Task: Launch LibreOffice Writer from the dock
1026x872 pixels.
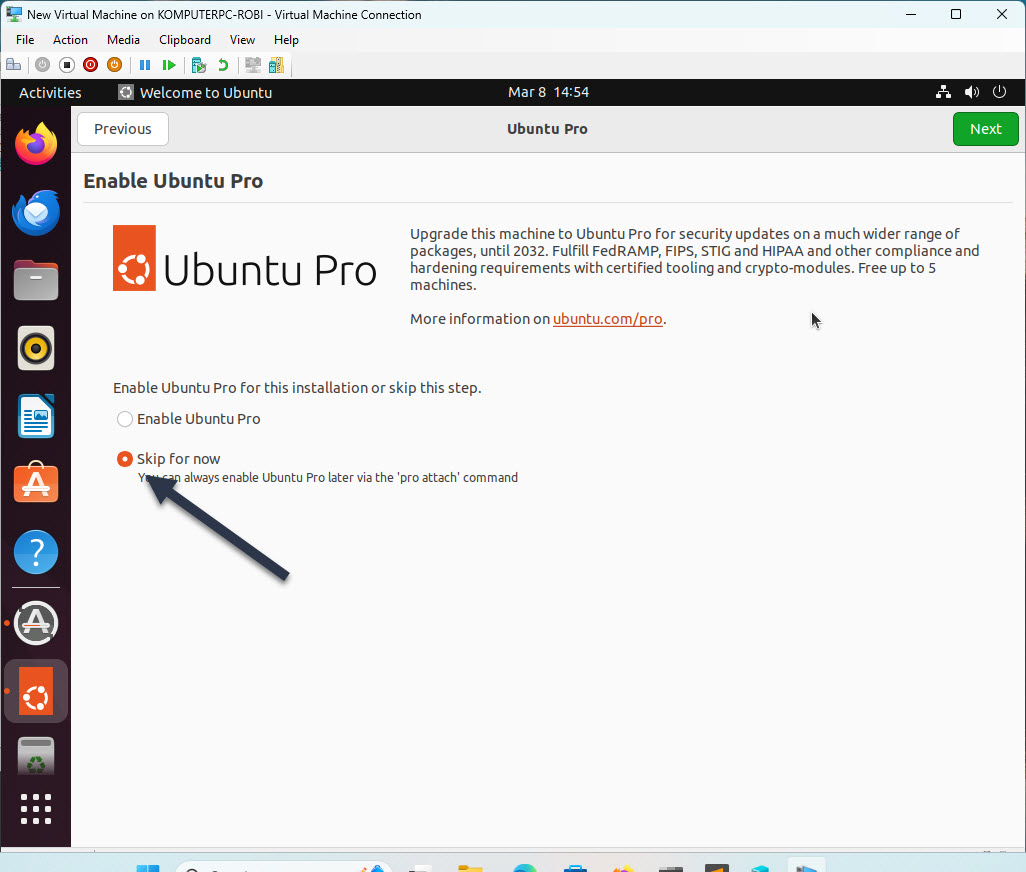Action: pyautogui.click(x=36, y=416)
